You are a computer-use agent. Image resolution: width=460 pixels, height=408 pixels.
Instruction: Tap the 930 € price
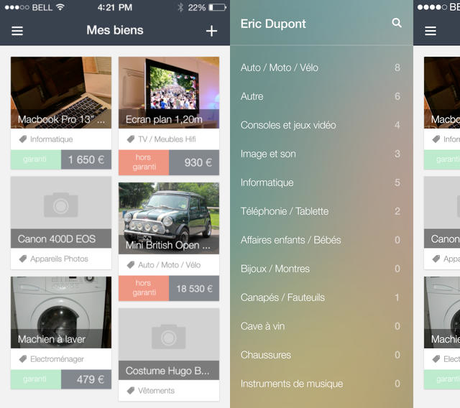[x=194, y=162]
